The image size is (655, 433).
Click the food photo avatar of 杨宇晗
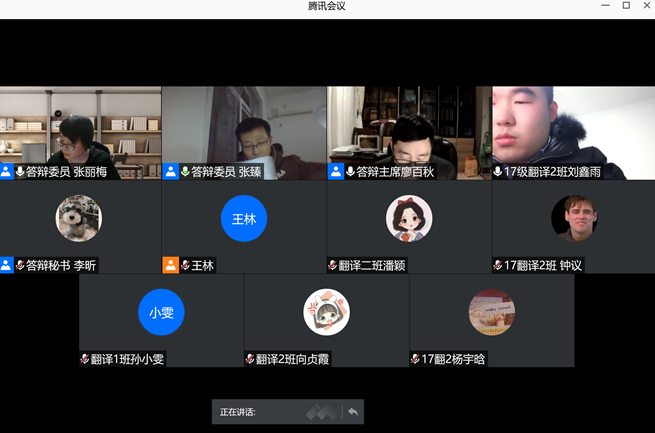492,312
